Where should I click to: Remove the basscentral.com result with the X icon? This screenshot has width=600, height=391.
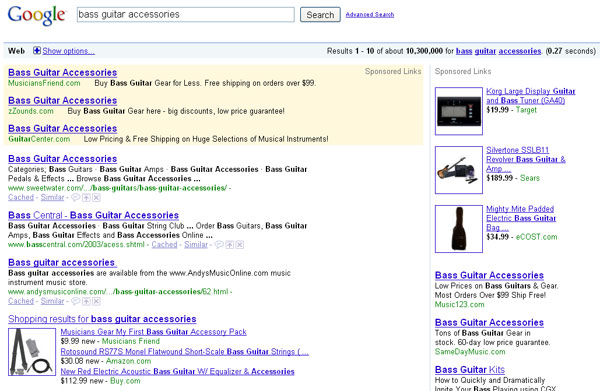[240, 244]
